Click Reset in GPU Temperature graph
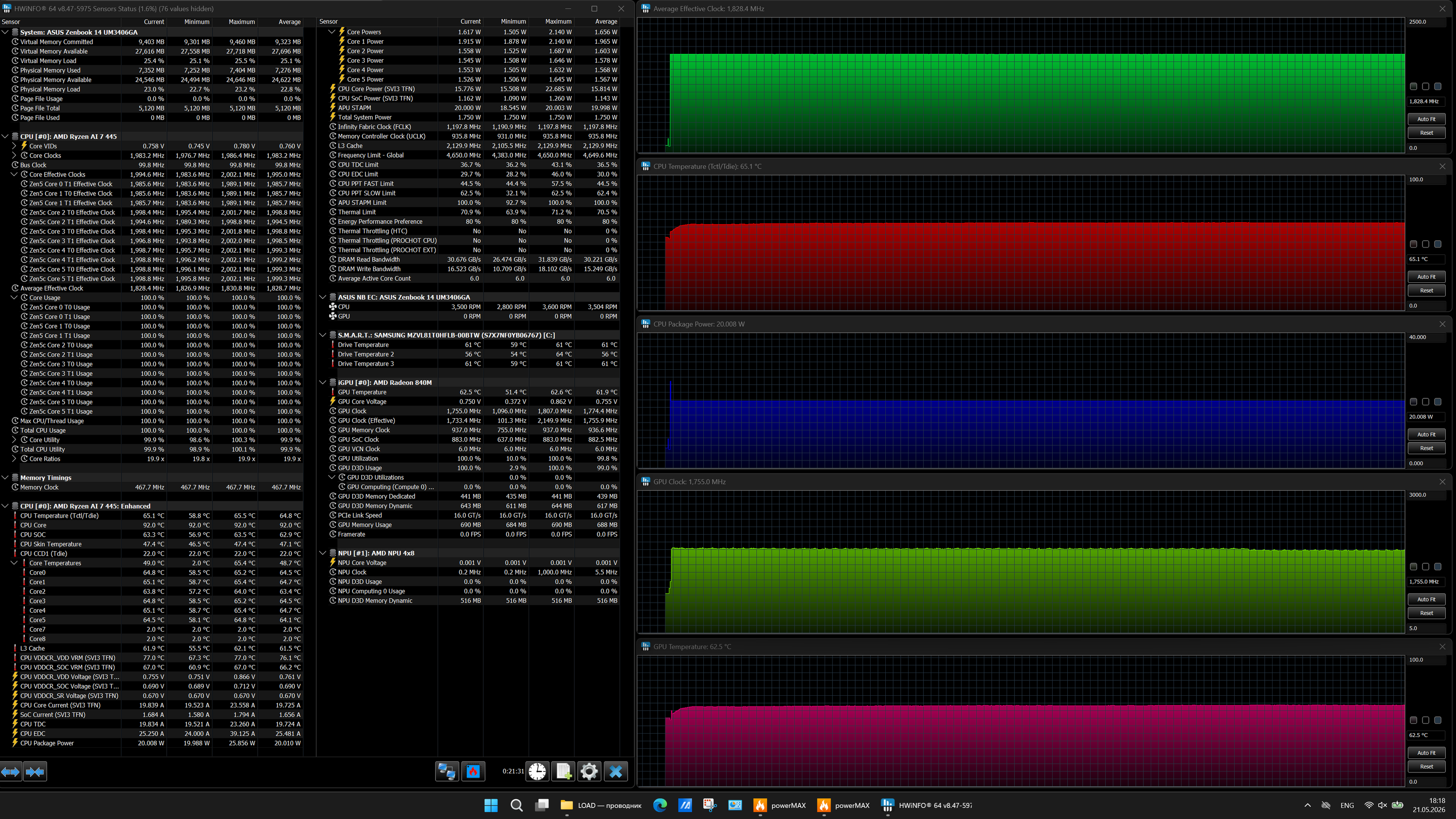 coord(1426,767)
